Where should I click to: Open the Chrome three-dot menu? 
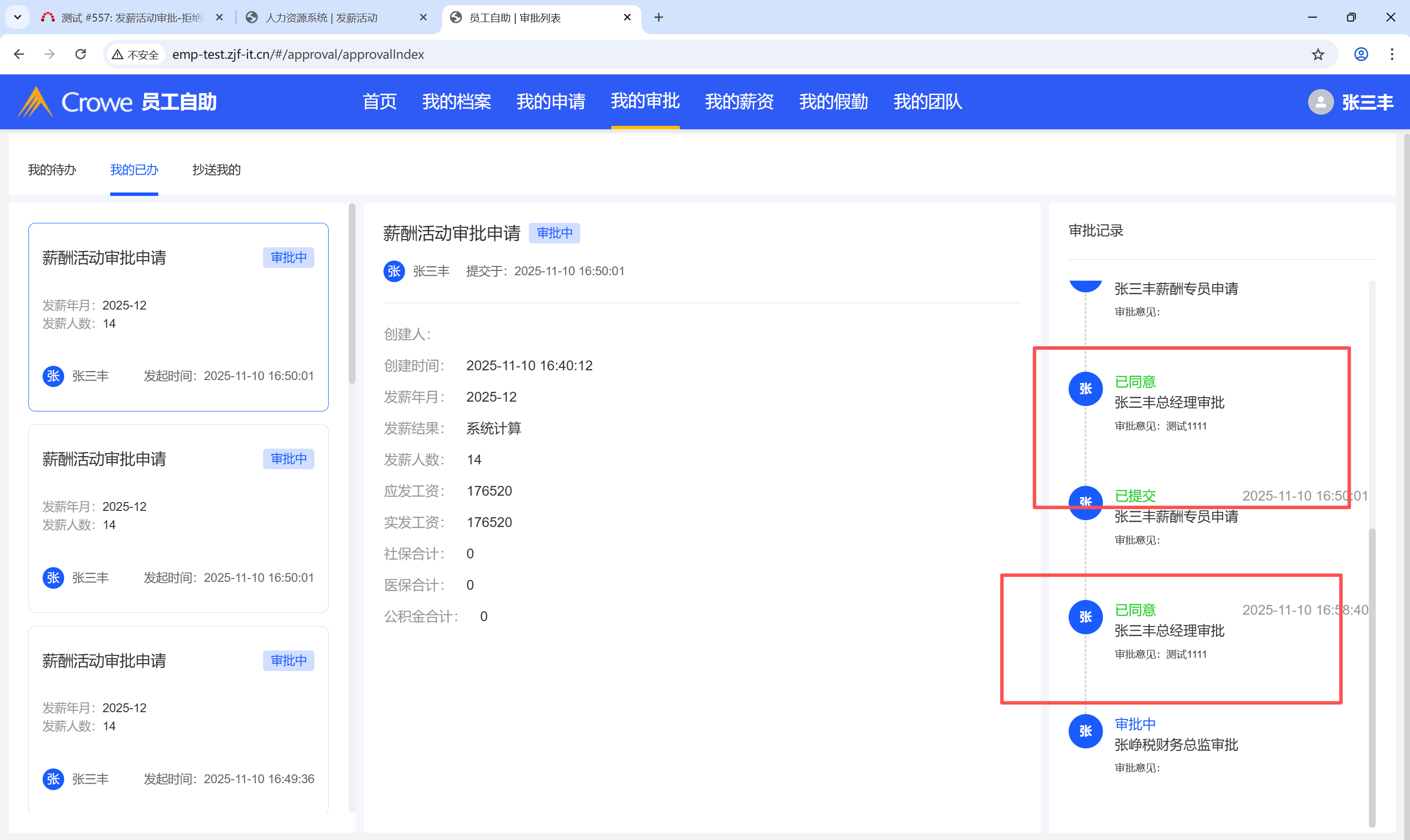click(1392, 54)
